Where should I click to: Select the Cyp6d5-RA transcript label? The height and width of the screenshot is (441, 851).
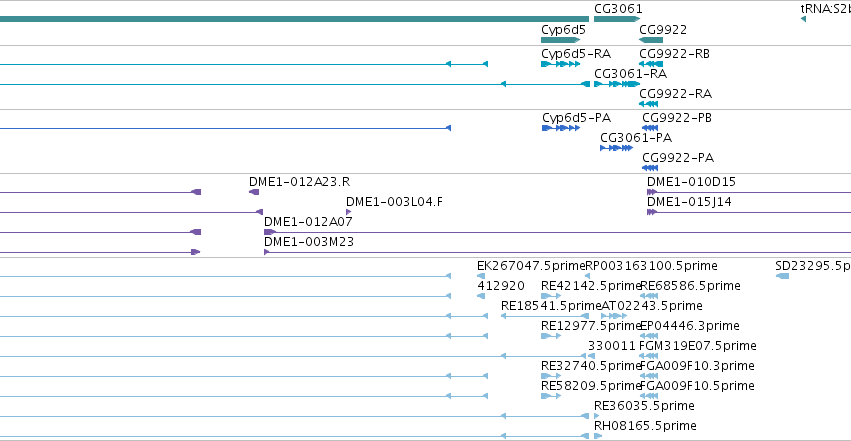click(x=576, y=54)
